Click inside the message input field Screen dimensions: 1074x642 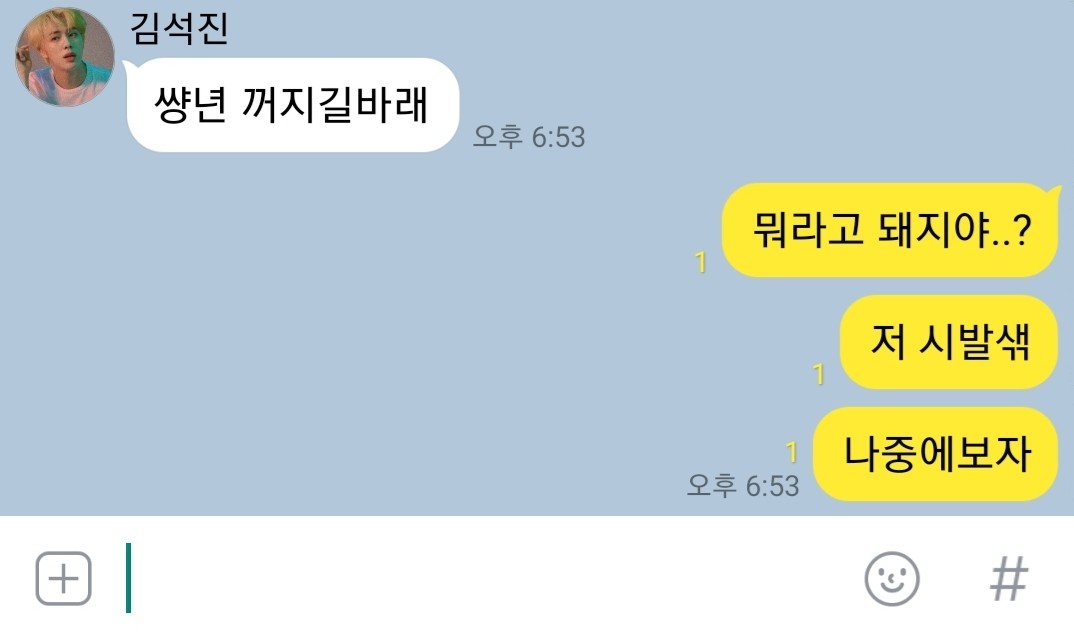479,578
